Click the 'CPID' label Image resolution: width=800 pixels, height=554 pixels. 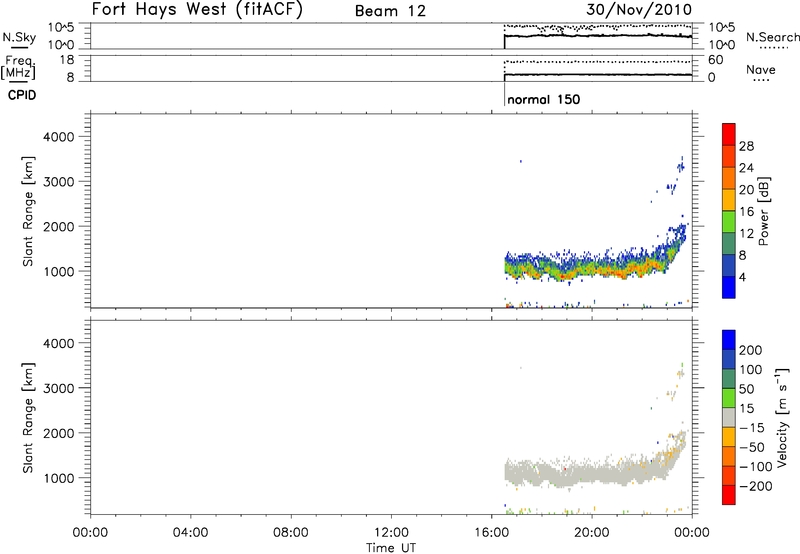[x=22, y=95]
